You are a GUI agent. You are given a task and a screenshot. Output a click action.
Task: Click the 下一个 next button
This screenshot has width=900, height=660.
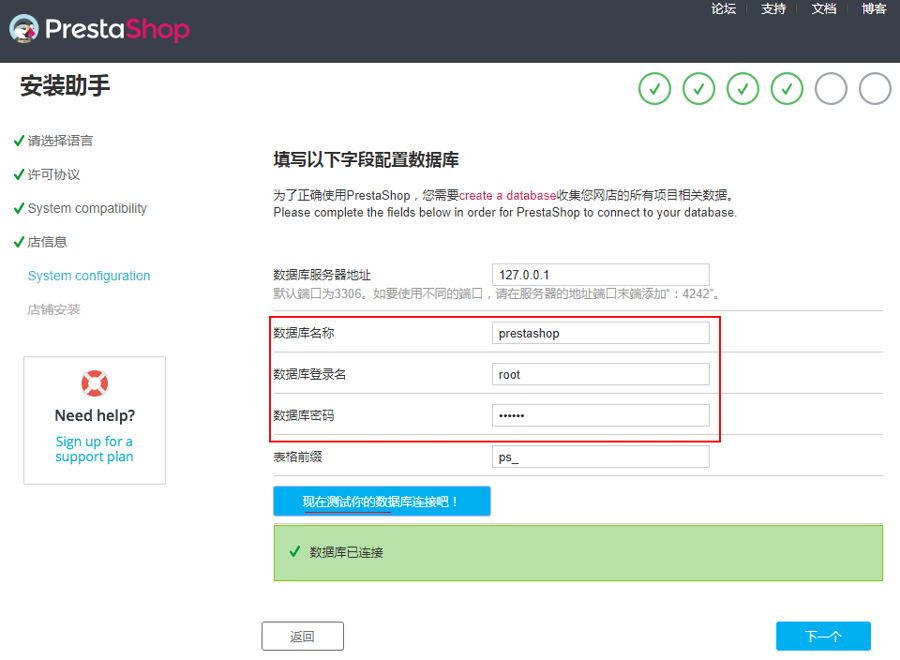pyautogui.click(x=823, y=636)
